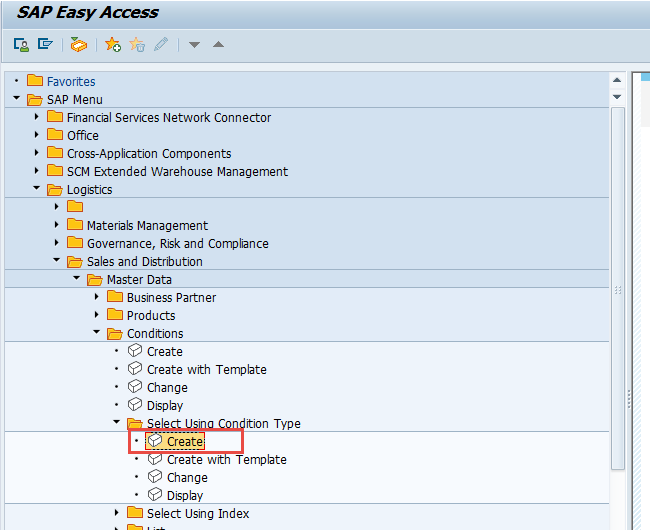Click the unnamed folder icon under Logistics
The width and height of the screenshot is (650, 530).
click(75, 206)
